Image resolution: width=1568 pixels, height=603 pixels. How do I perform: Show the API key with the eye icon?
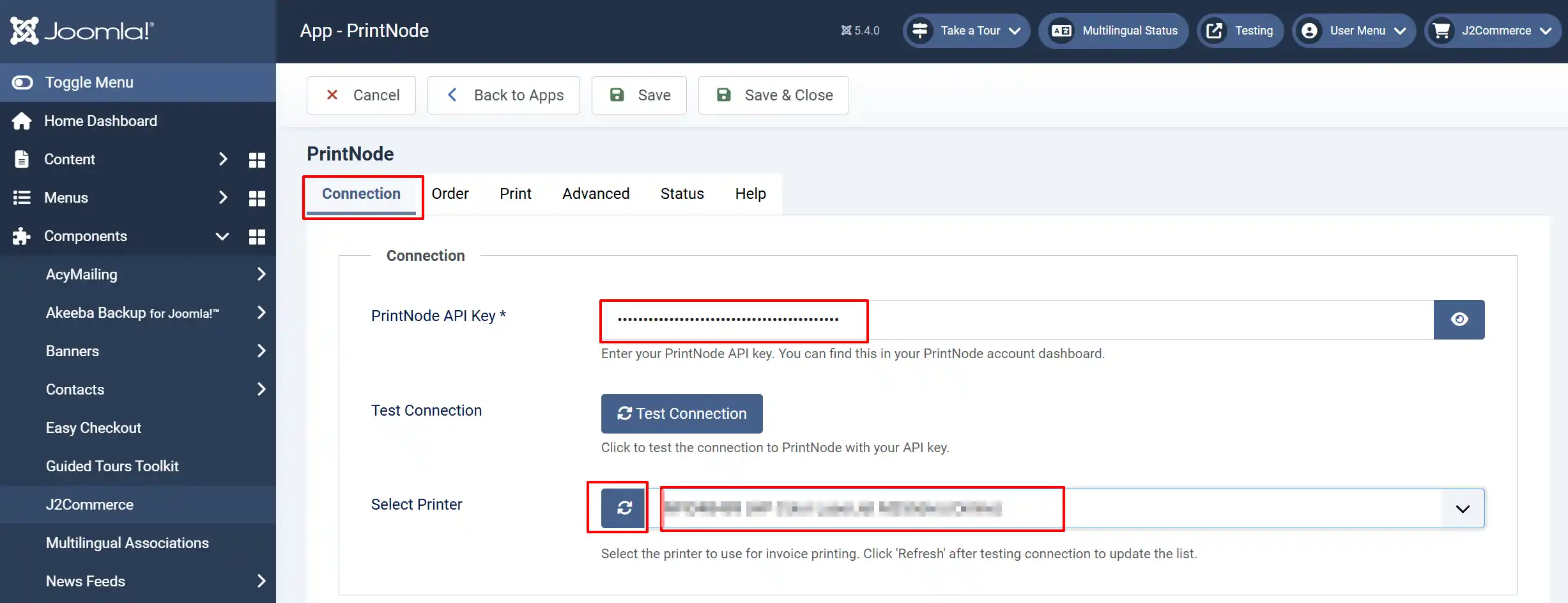click(1459, 320)
